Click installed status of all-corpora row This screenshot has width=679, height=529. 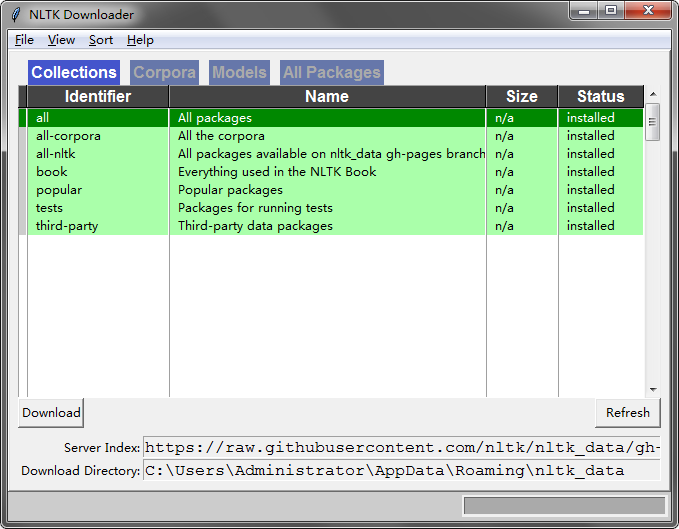[x=601, y=136]
